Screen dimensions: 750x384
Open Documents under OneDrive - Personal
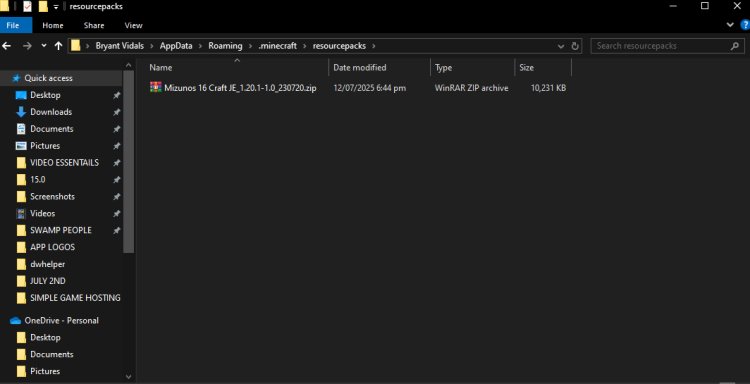pos(52,354)
